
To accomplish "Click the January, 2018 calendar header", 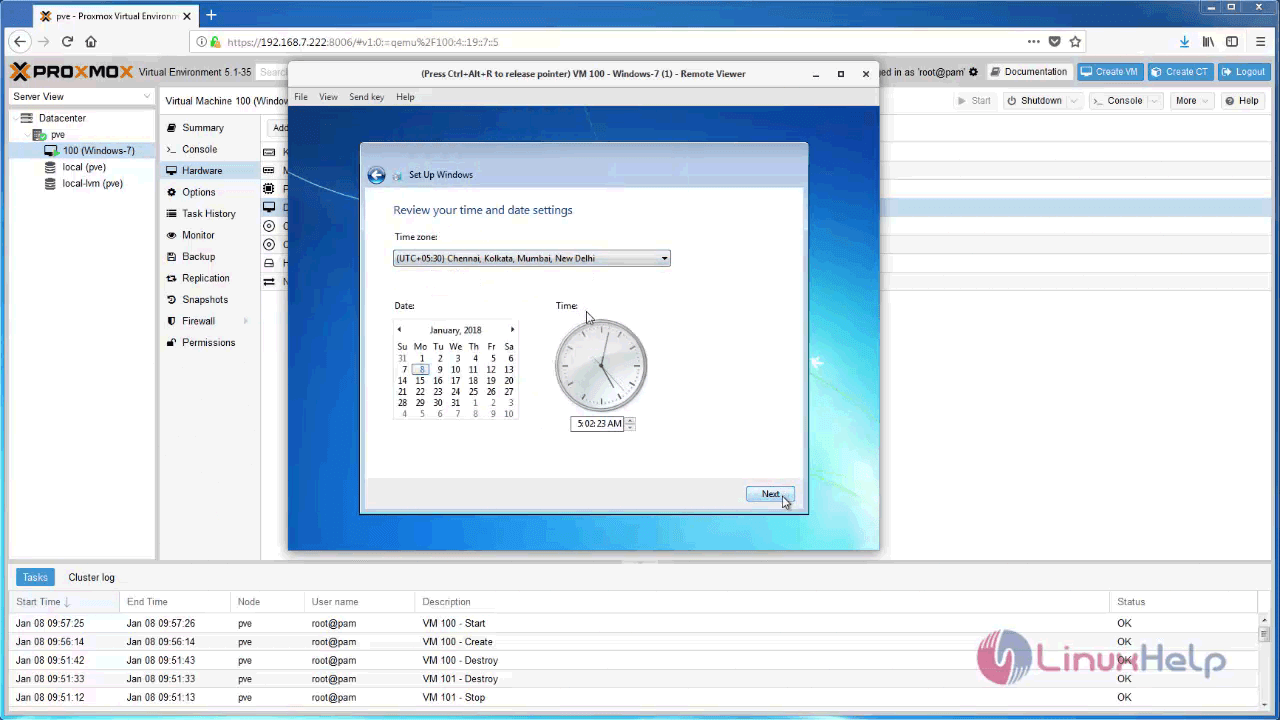I will [x=455, y=330].
